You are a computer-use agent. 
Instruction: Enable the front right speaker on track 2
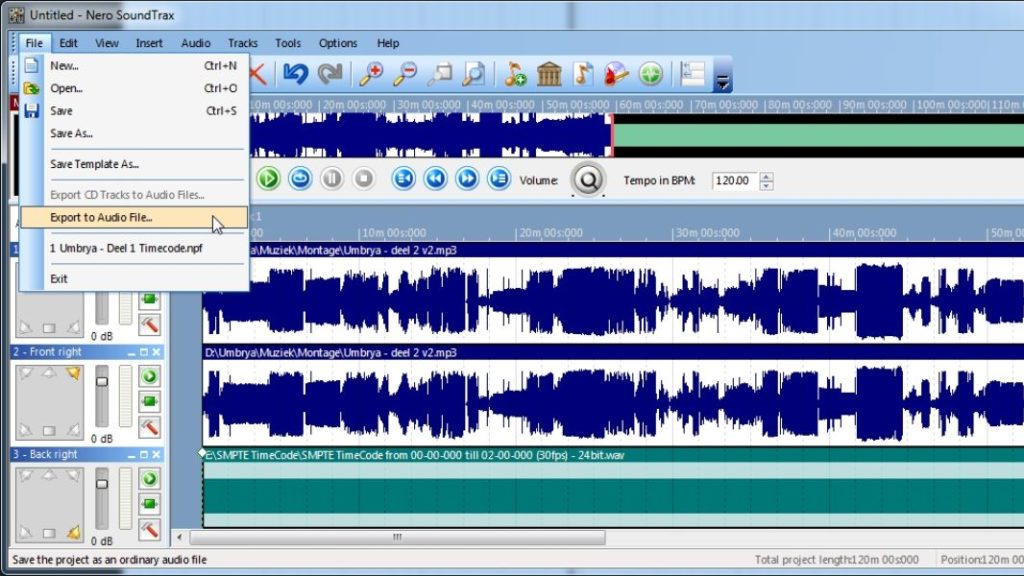72,374
